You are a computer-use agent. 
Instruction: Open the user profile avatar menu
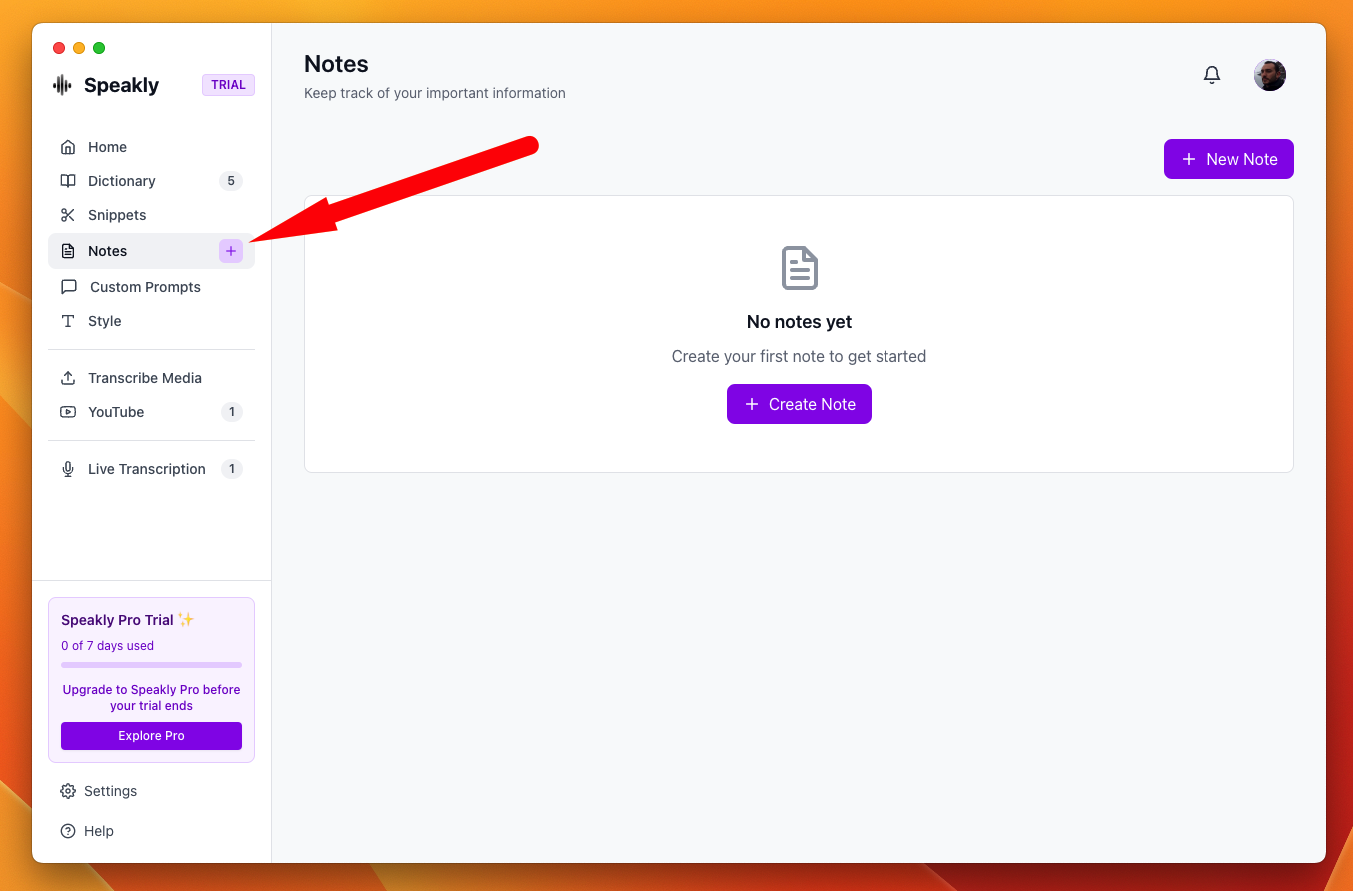click(1269, 74)
